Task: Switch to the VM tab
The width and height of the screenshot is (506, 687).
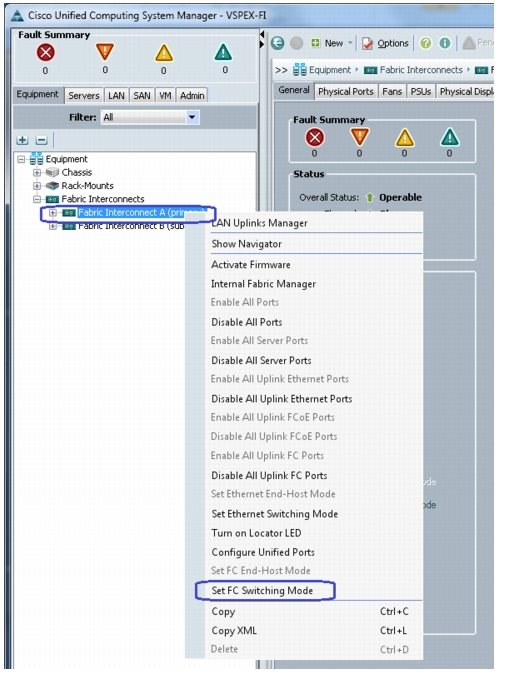Action: coord(165,96)
